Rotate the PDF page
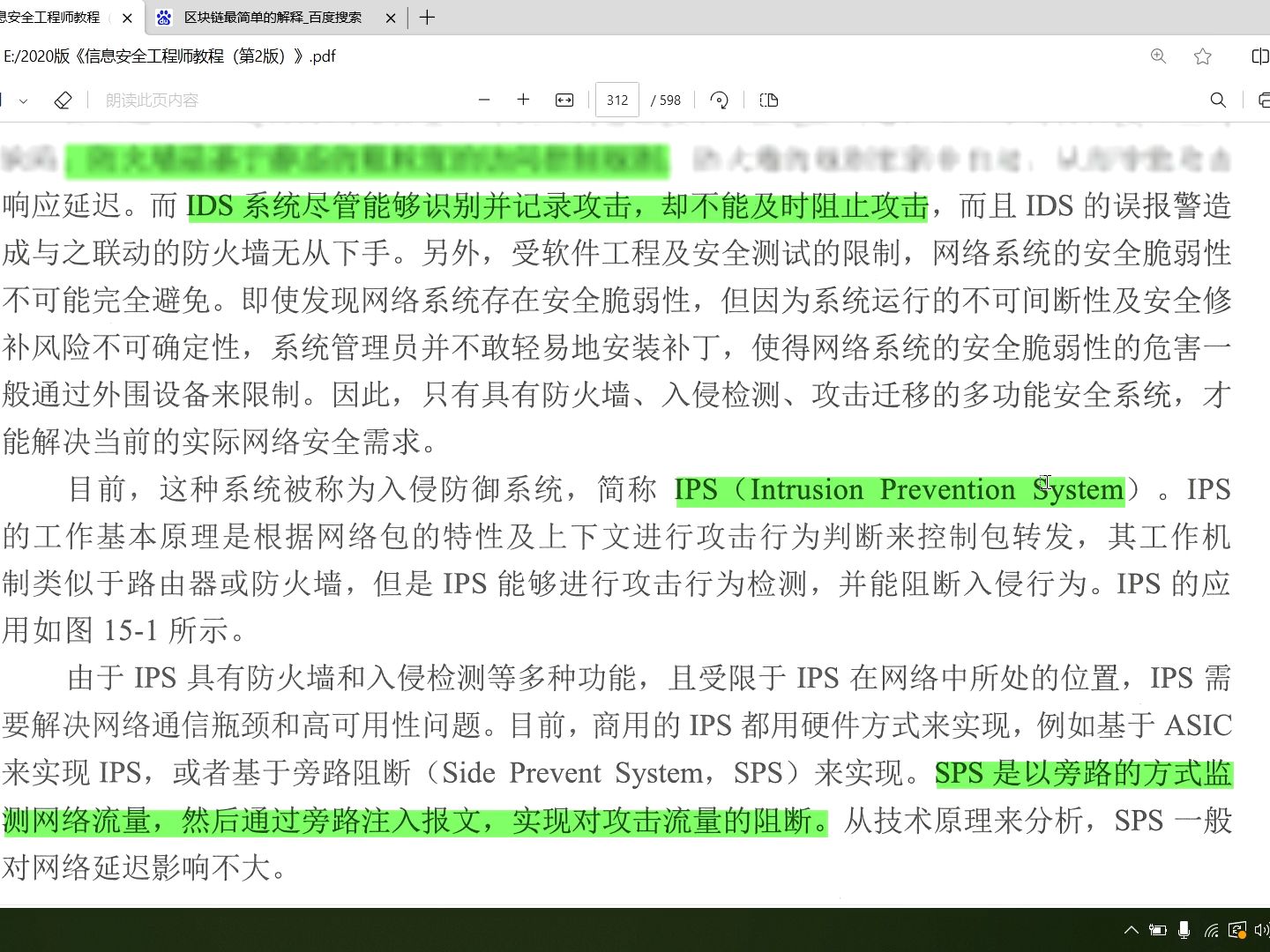The width and height of the screenshot is (1270, 952). pyautogui.click(x=720, y=100)
